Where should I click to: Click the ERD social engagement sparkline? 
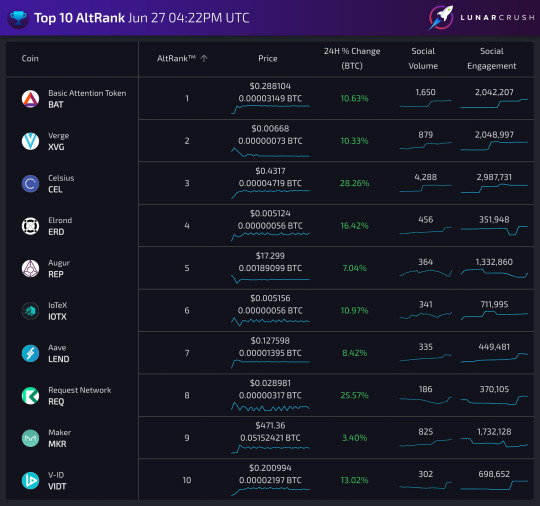(x=494, y=230)
